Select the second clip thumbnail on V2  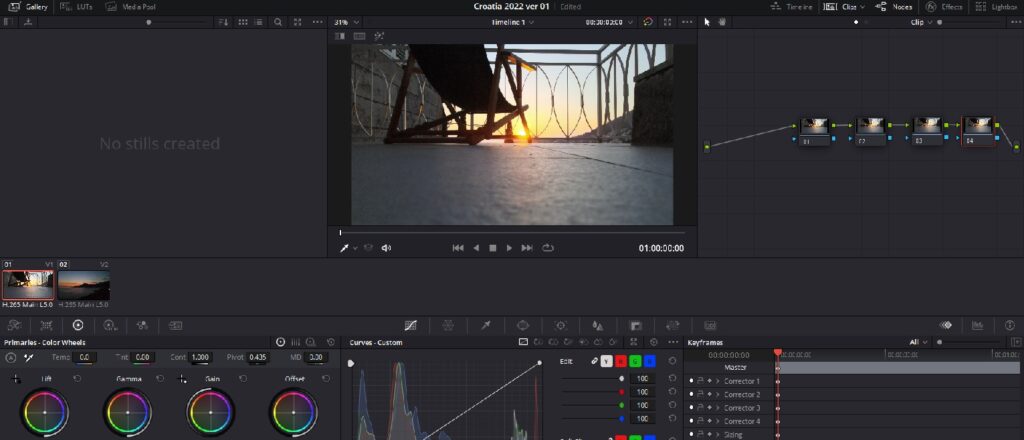tap(84, 285)
